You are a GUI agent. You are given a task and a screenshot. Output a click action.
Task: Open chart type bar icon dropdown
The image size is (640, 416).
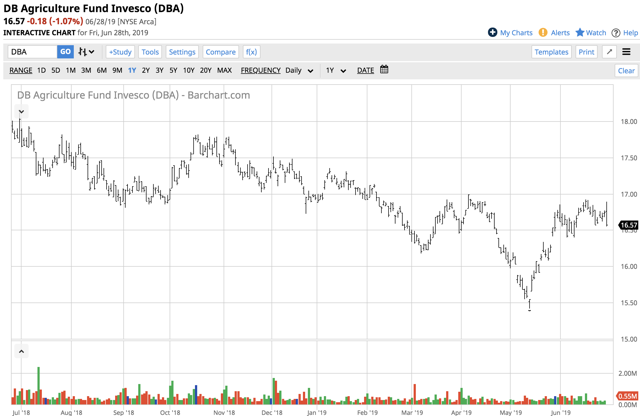point(86,52)
